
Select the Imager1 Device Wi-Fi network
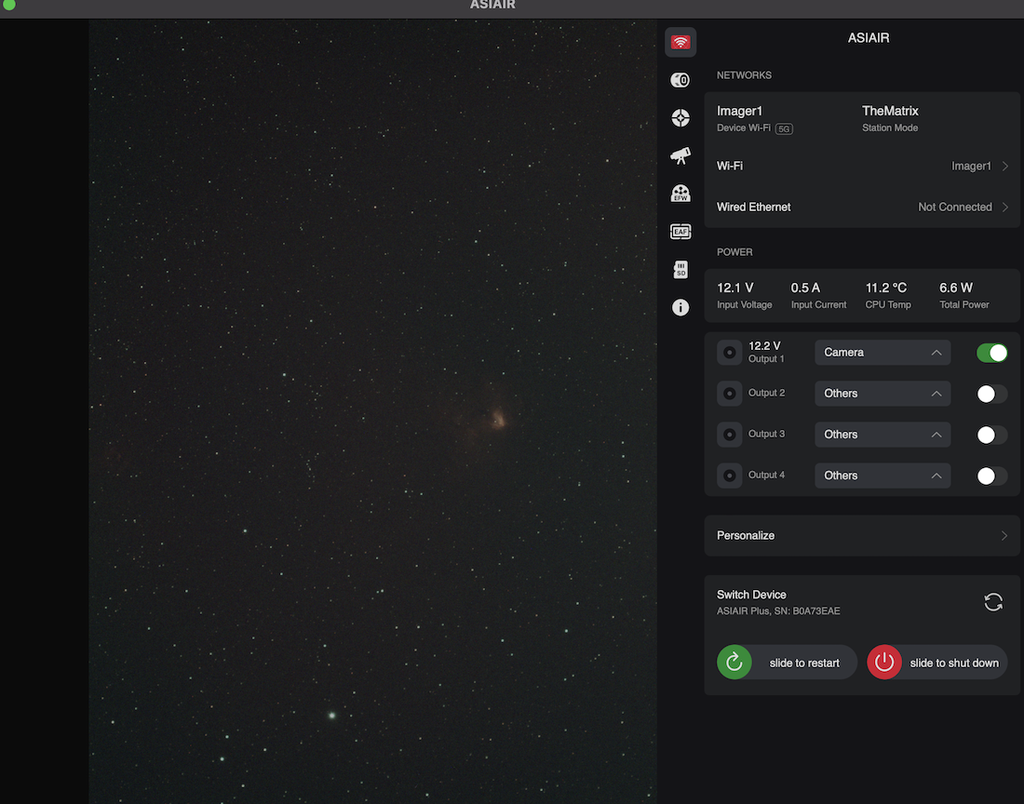pos(755,118)
